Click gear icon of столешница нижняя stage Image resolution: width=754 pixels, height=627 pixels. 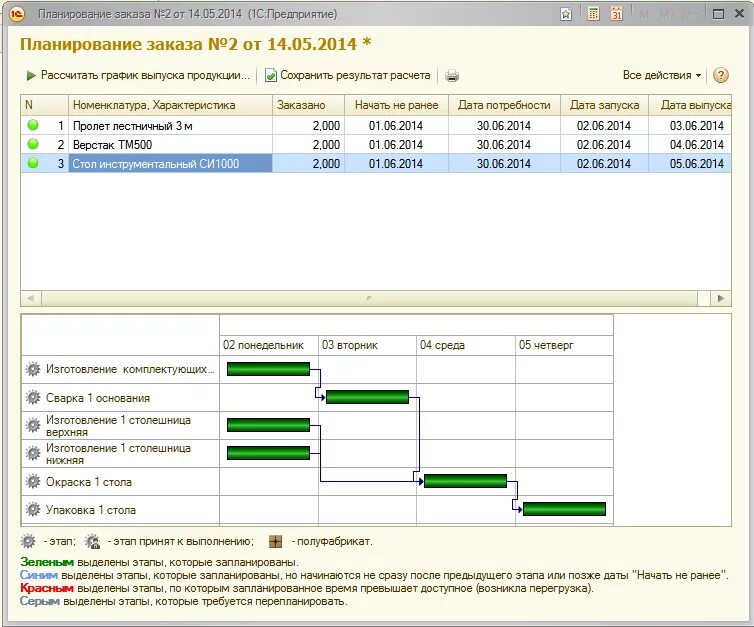pos(33,453)
